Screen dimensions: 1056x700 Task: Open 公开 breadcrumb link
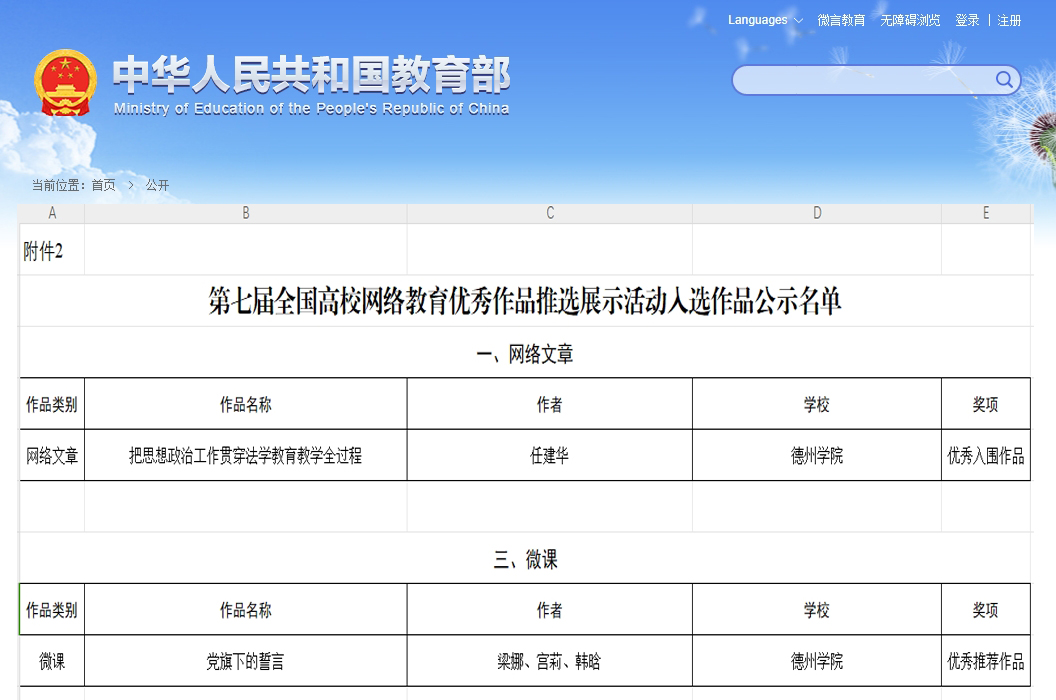pos(157,185)
